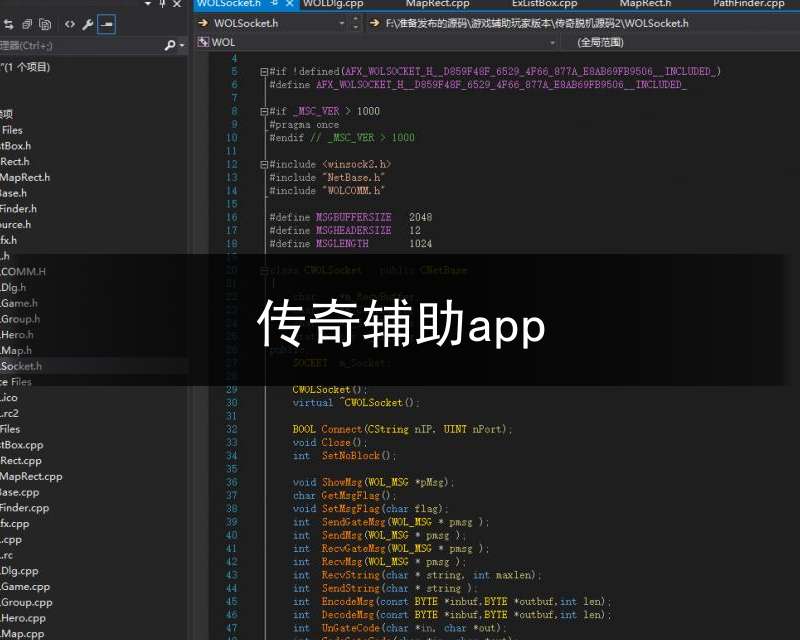Focus the Solution Explorer search box

[x=81, y=45]
